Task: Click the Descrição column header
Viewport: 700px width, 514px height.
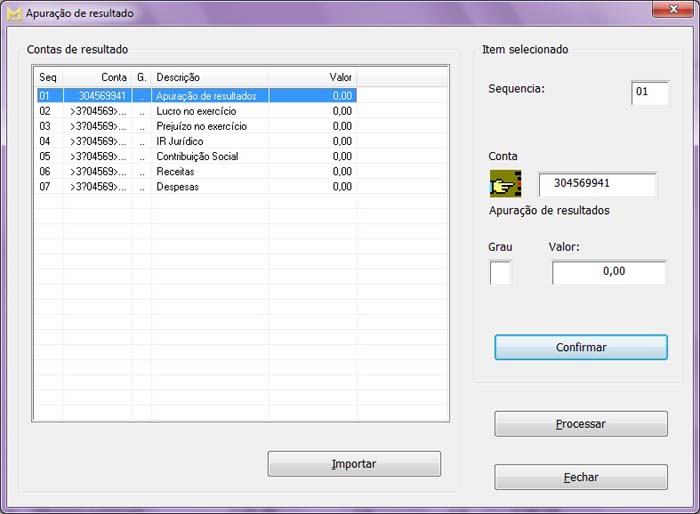Action: pos(209,77)
